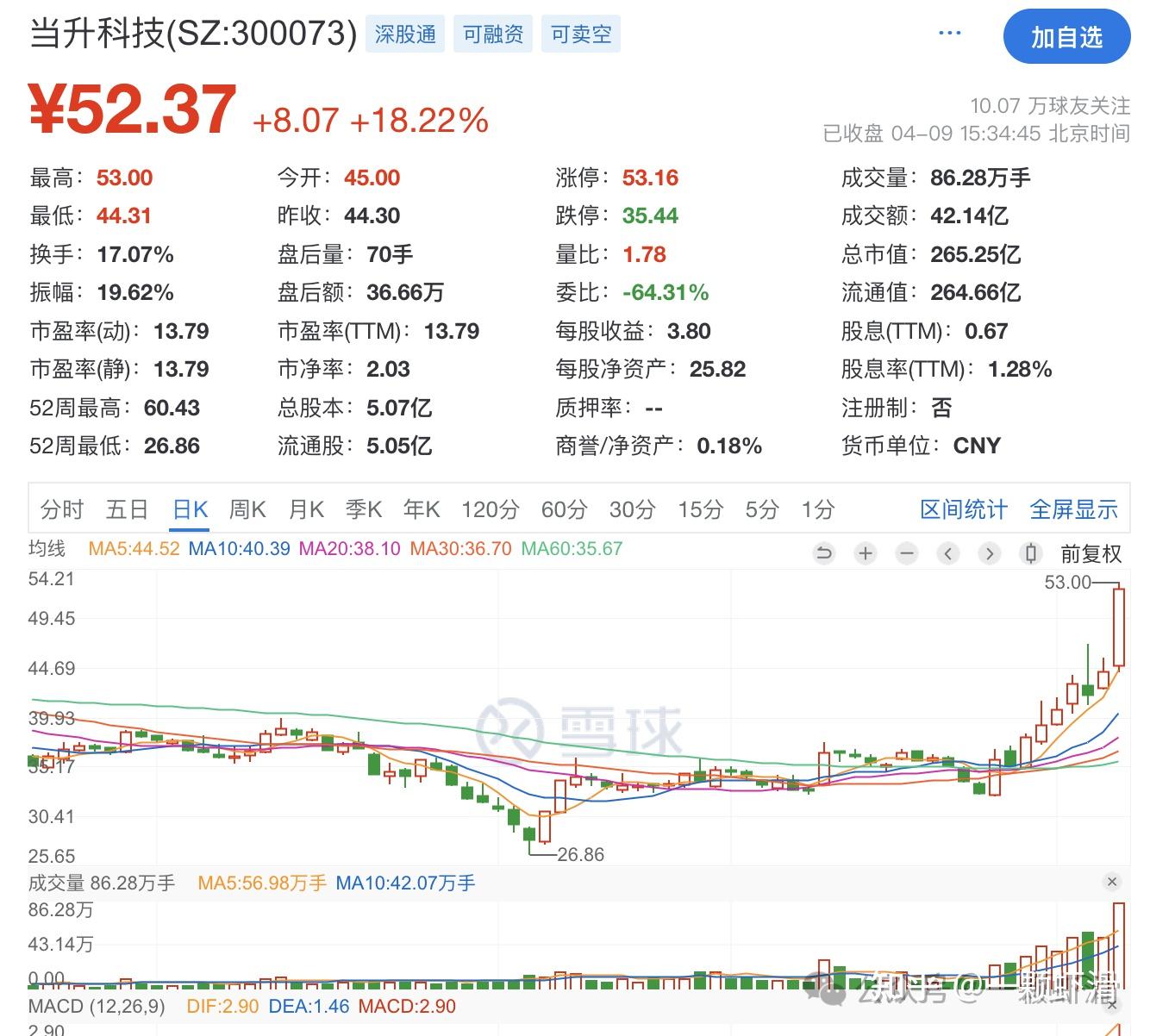The height and width of the screenshot is (1036, 1150).
Task: Click the 可卖空 tag
Action: 581,34
